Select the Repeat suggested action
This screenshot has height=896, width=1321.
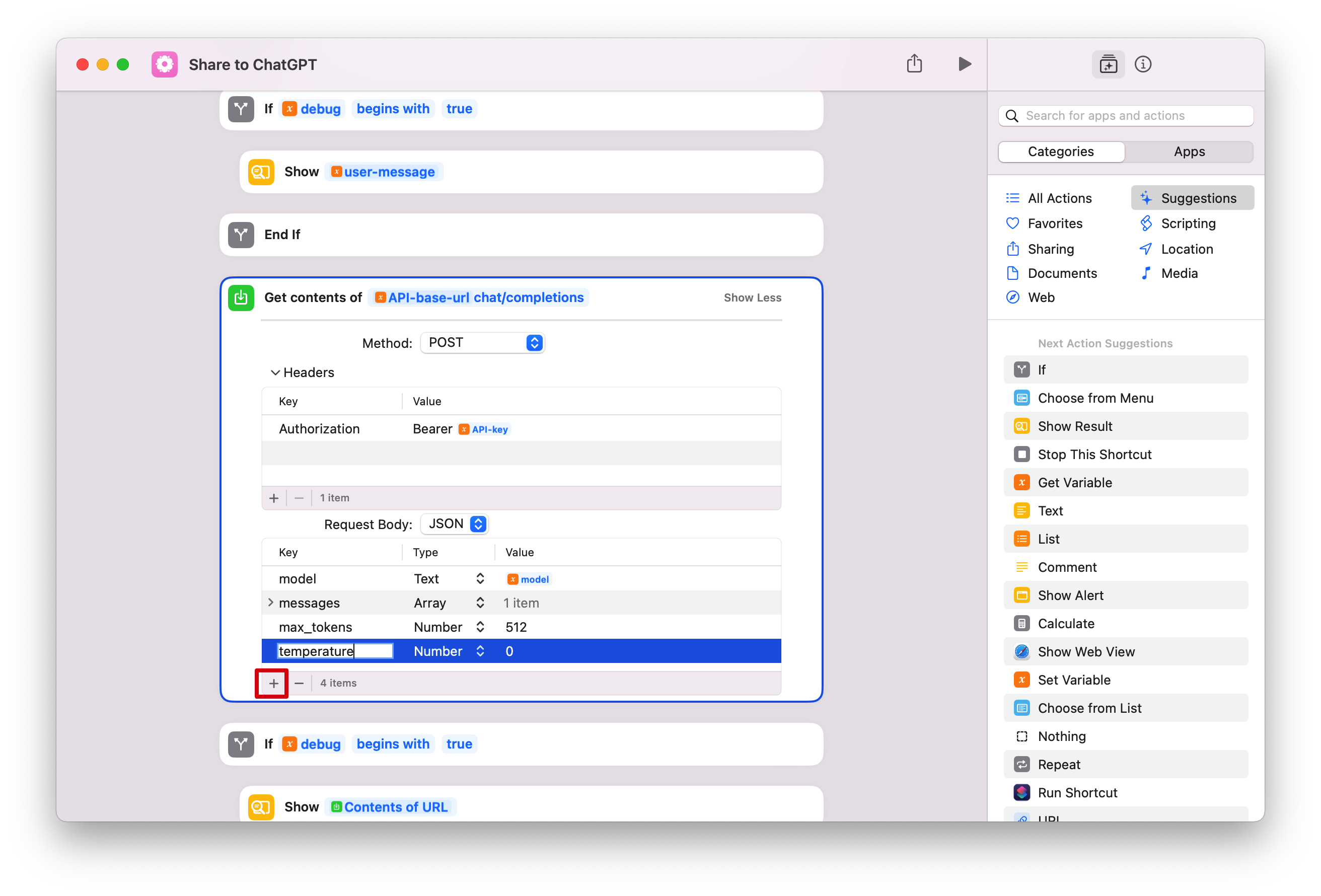pyautogui.click(x=1059, y=764)
